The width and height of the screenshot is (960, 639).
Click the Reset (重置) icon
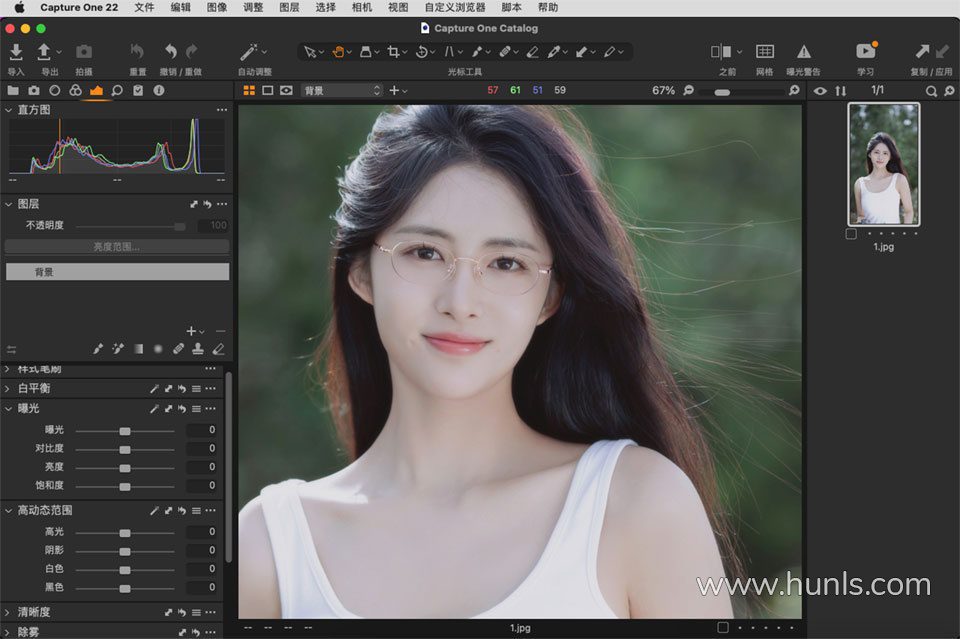point(137,52)
